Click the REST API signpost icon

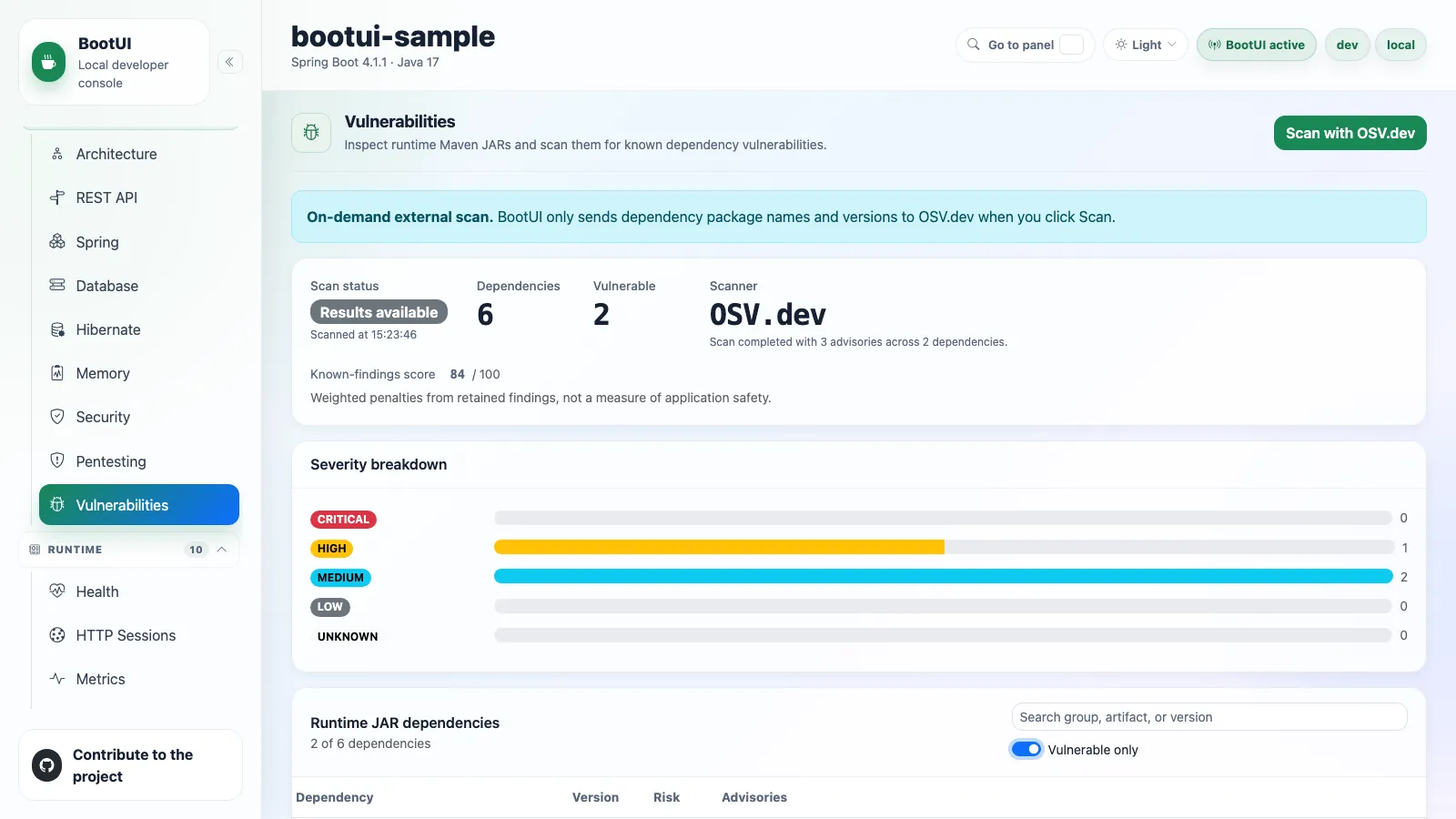[x=57, y=197]
